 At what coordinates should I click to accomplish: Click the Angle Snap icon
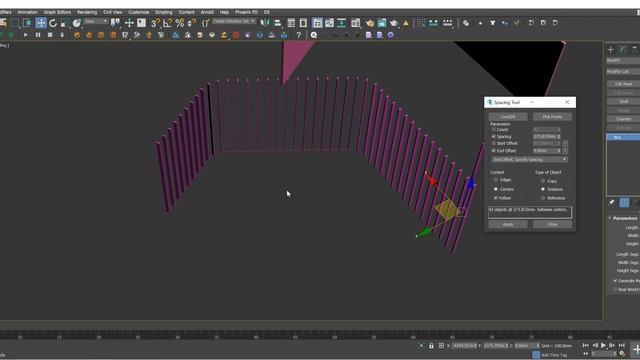167,23
